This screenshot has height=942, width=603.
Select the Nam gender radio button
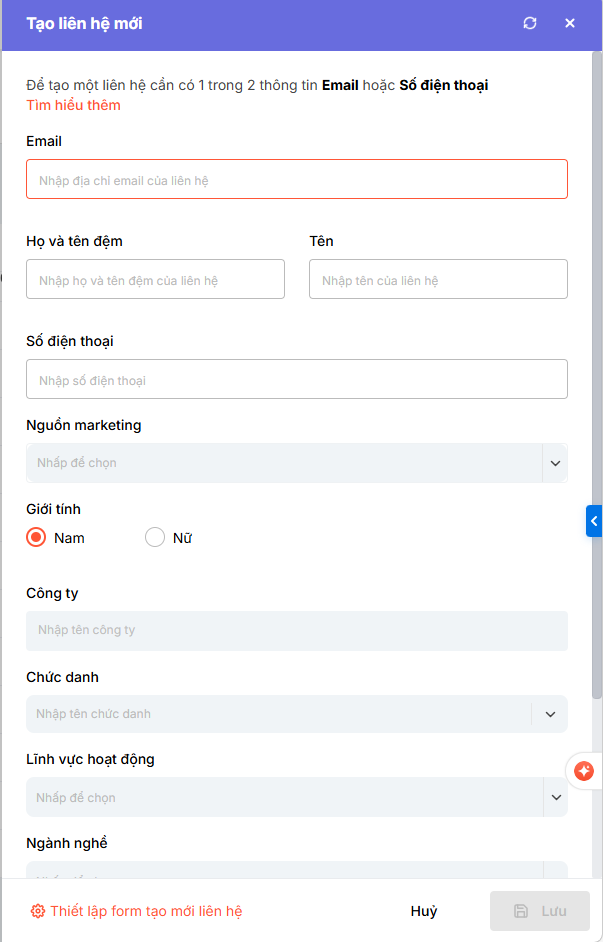(x=37, y=538)
